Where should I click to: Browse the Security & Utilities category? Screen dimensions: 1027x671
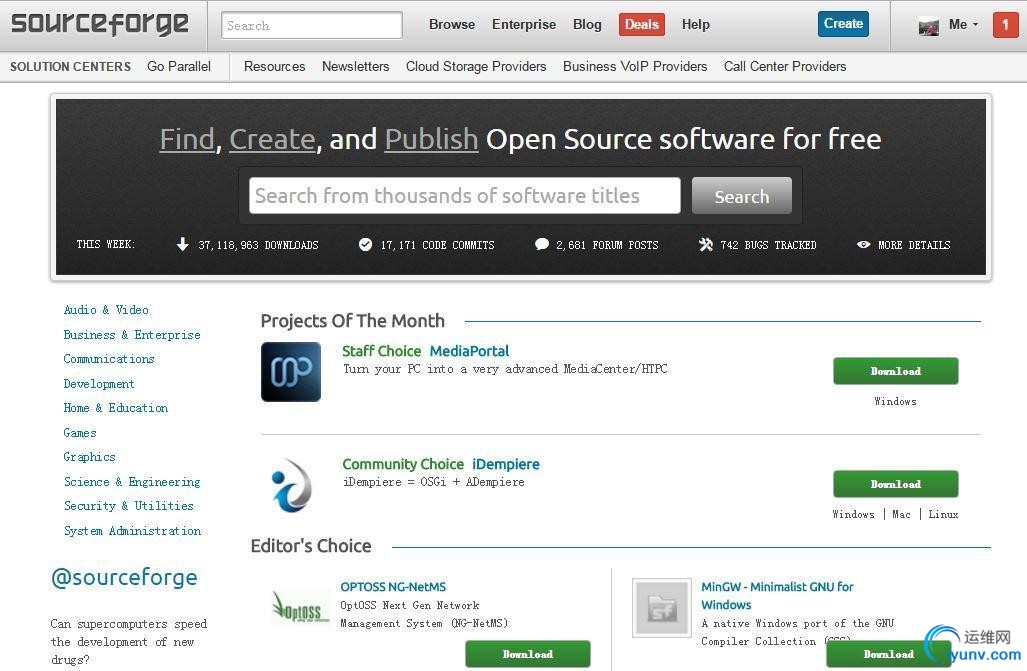click(x=128, y=506)
